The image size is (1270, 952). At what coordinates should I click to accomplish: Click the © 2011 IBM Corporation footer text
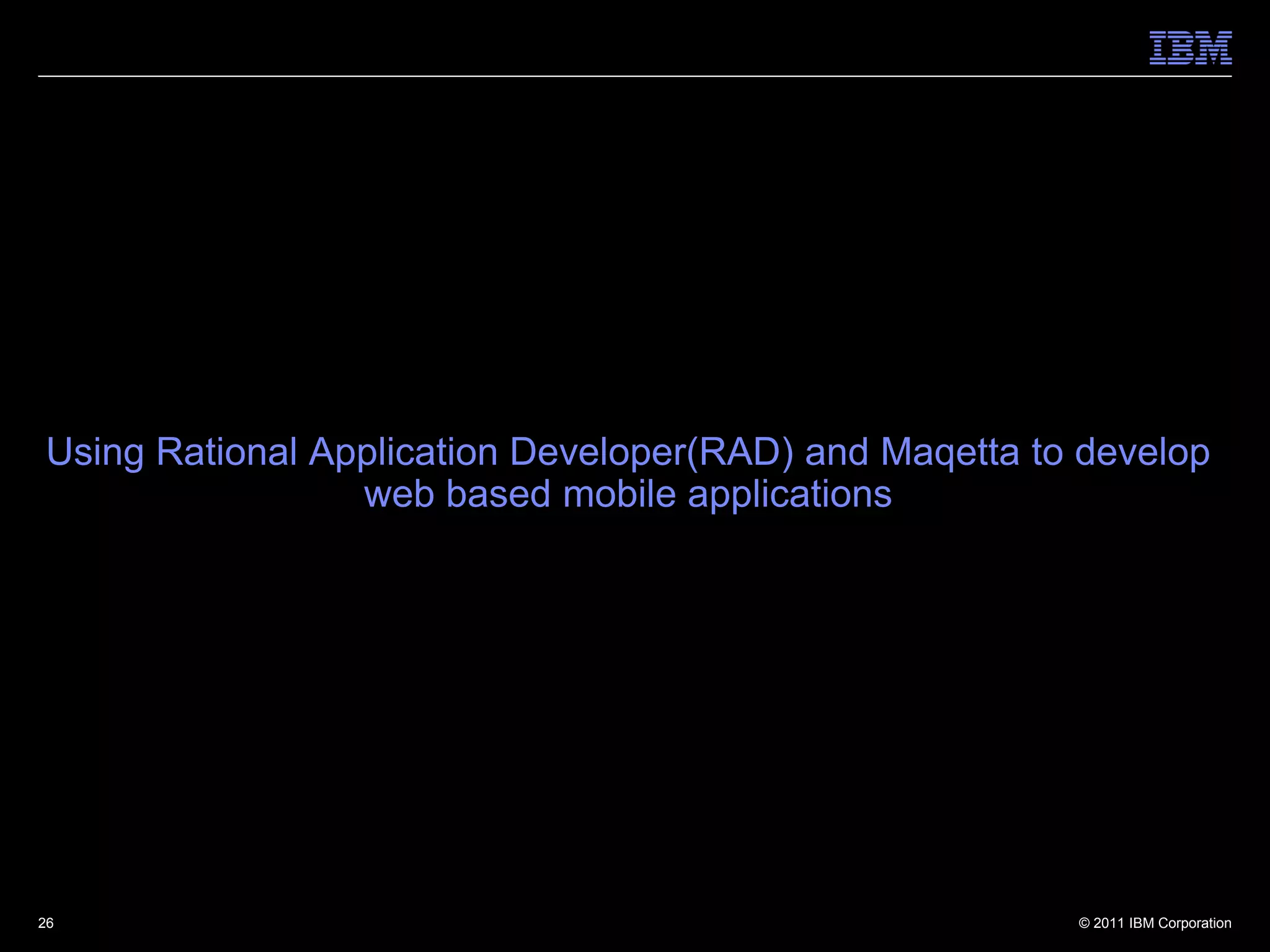point(1155,923)
